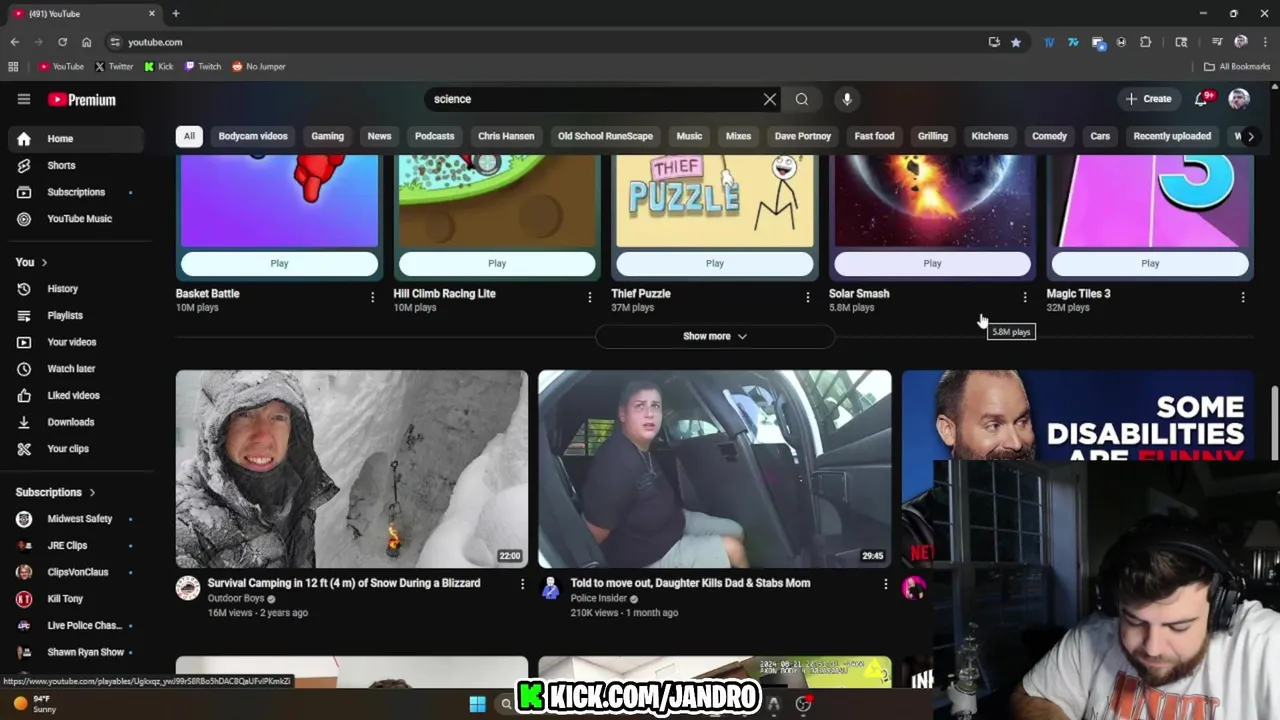
Task: Open the Twitch bookmark
Action: [203, 66]
